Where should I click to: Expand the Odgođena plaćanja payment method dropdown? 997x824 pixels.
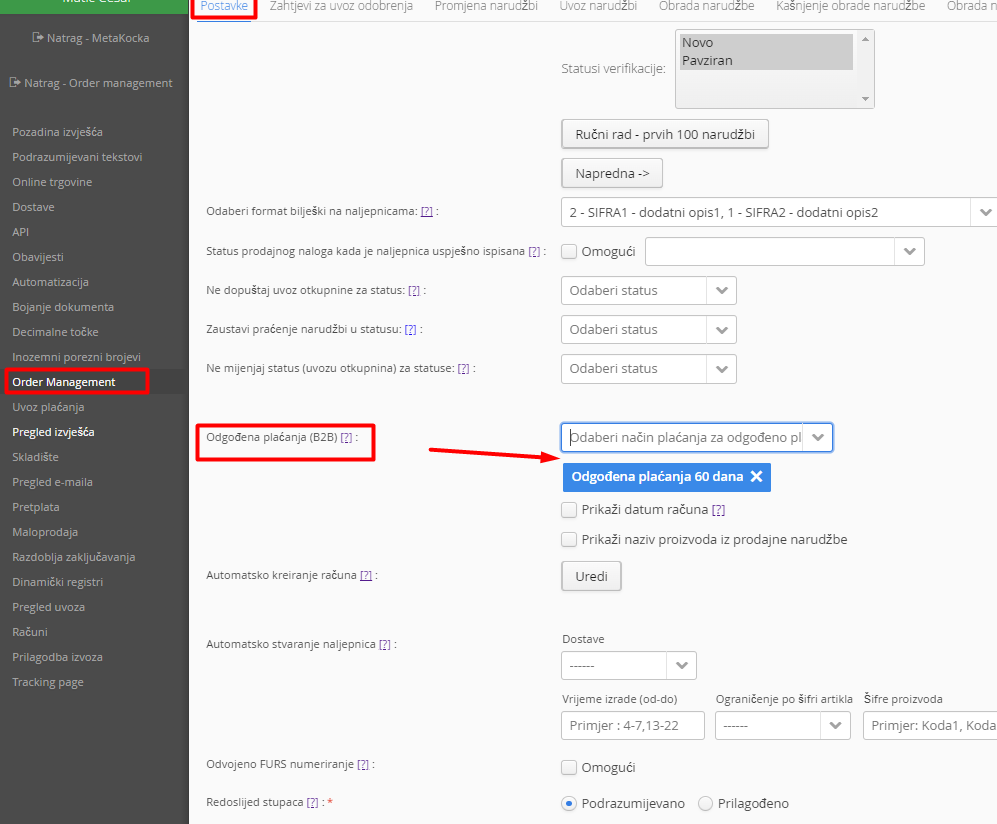coord(818,437)
